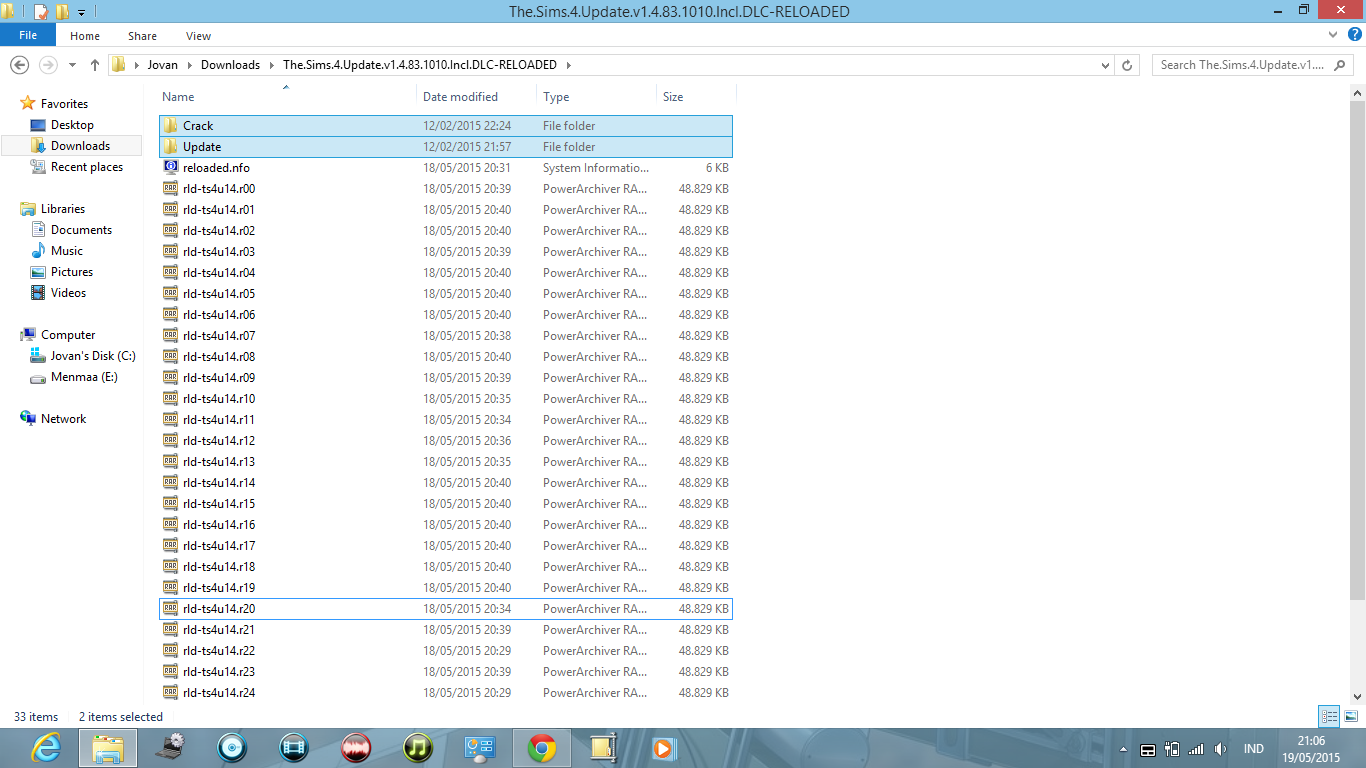This screenshot has width=1366, height=768.
Task: Click Jovan in the address breadcrumb
Action: (x=163, y=65)
